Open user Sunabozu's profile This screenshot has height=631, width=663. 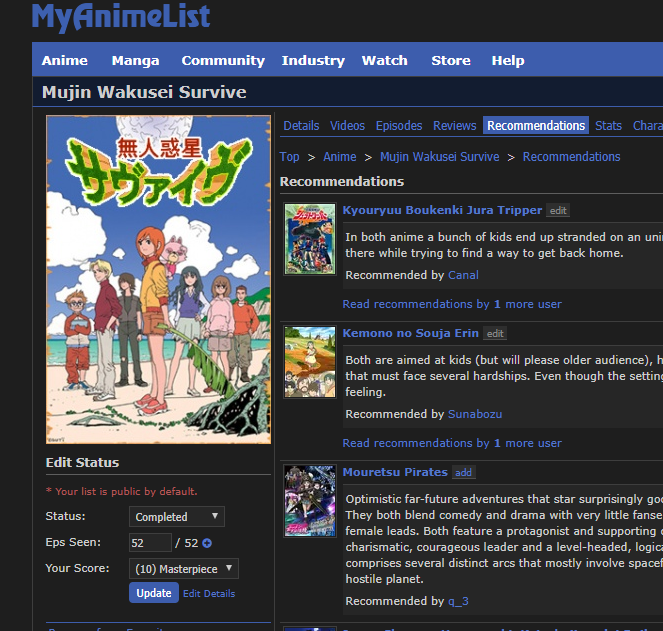click(x=475, y=414)
